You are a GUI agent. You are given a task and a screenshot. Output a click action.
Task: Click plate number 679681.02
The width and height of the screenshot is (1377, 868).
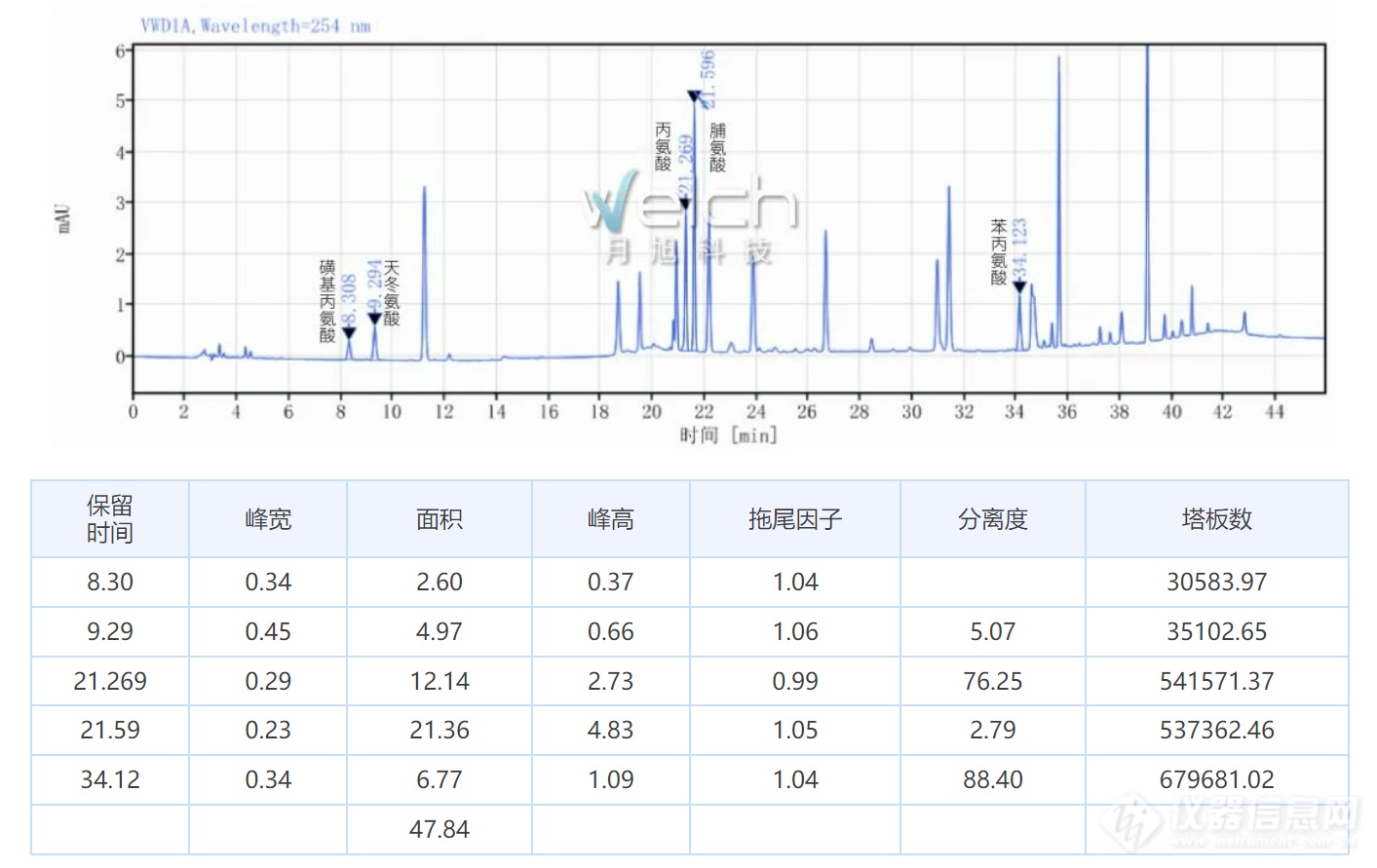tap(1217, 779)
